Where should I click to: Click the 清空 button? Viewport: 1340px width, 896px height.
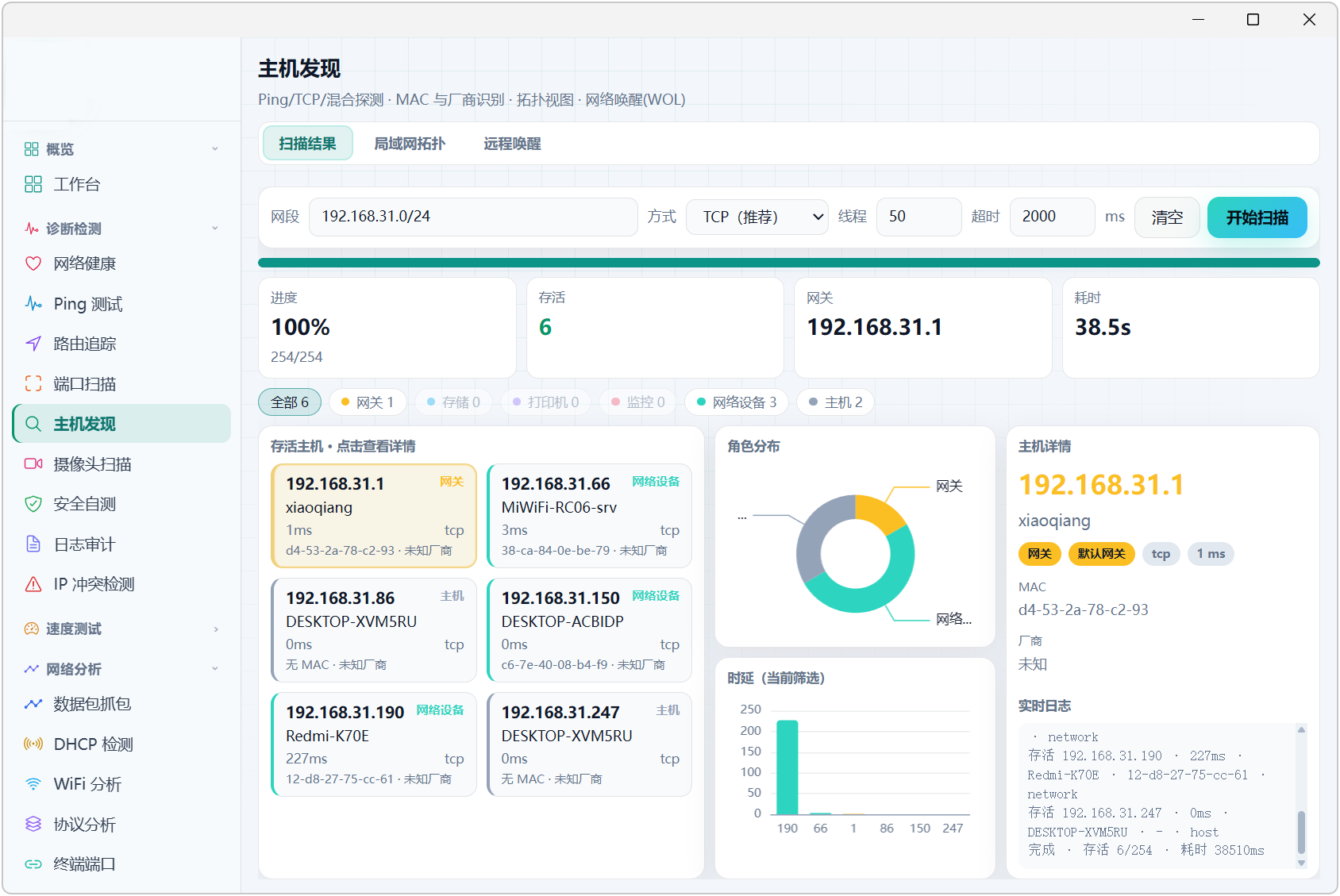[x=1167, y=217]
